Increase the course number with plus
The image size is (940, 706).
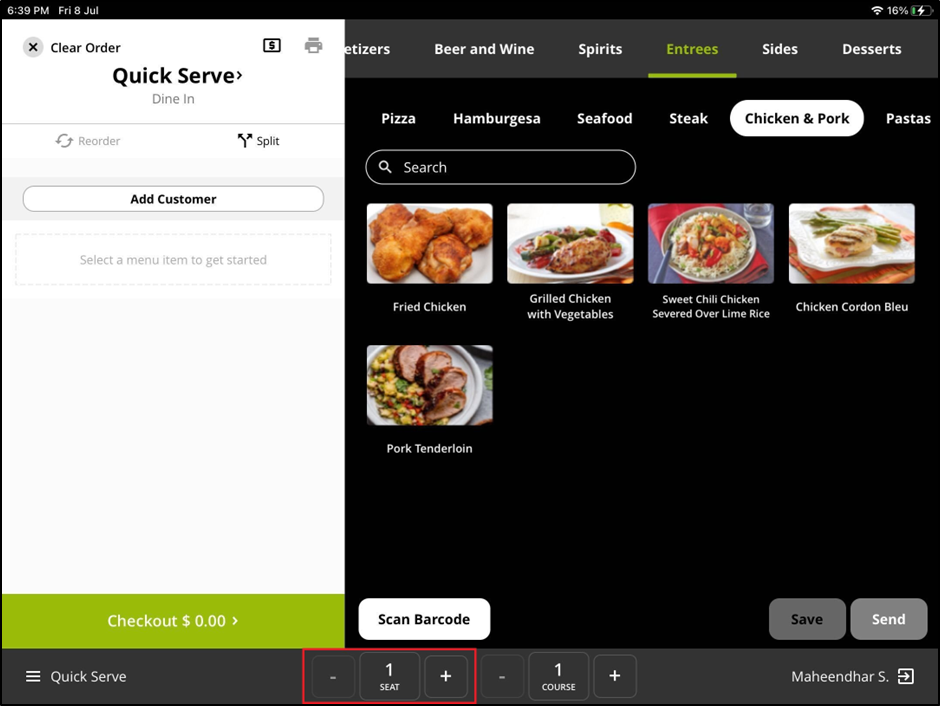(615, 677)
